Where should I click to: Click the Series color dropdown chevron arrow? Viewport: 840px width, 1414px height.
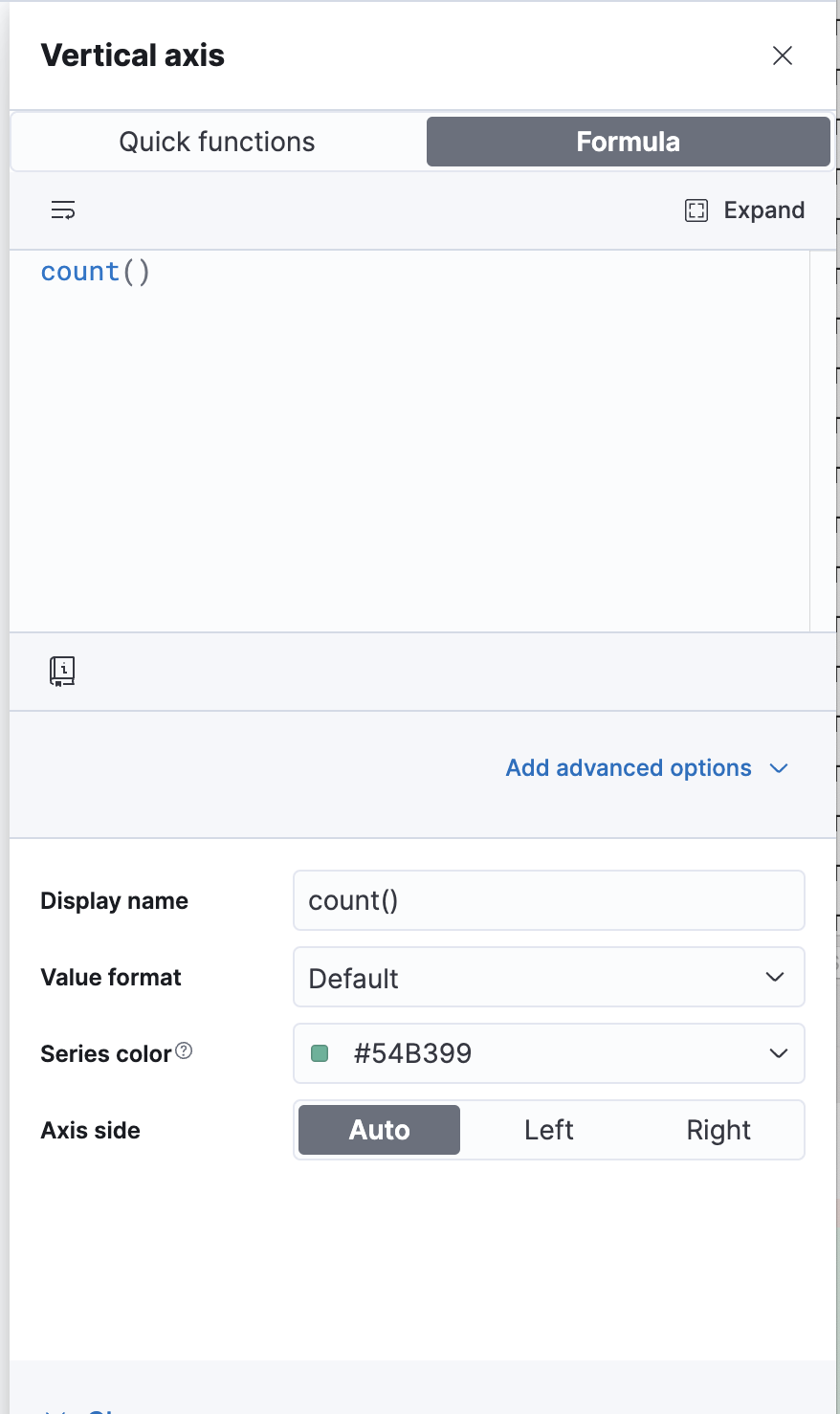[779, 1053]
